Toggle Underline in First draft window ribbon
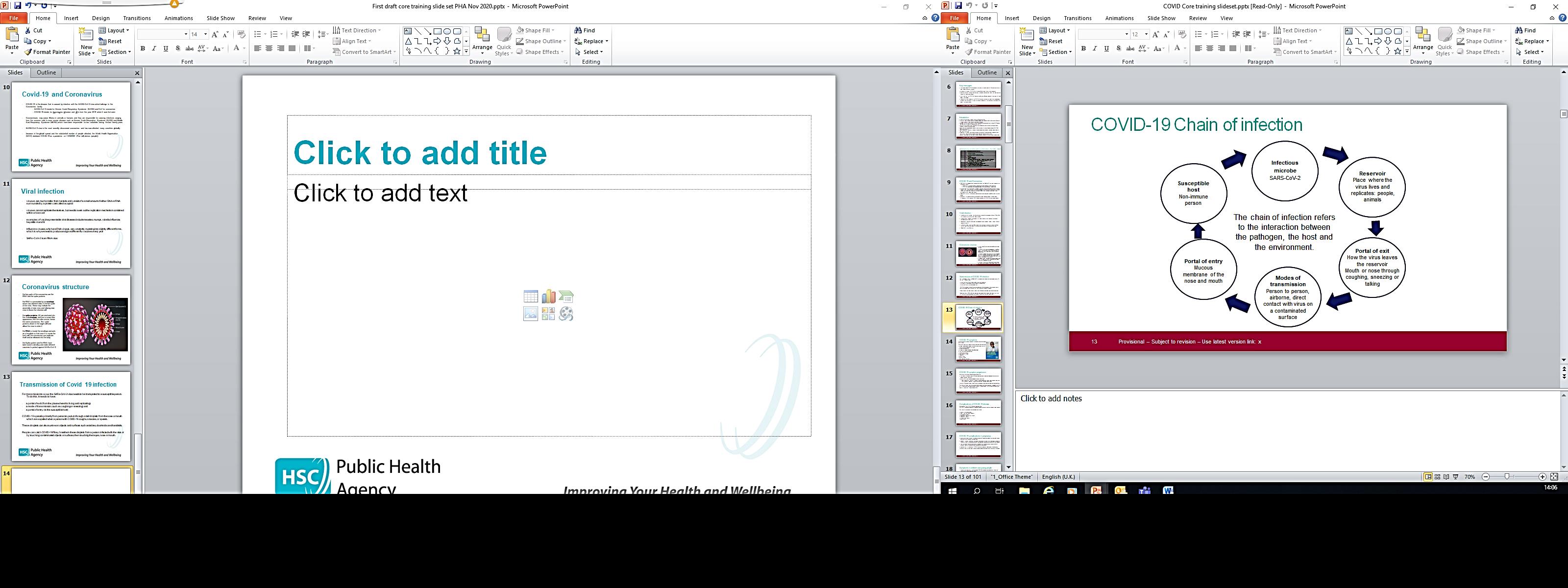This screenshot has width=1568, height=588. click(x=166, y=49)
